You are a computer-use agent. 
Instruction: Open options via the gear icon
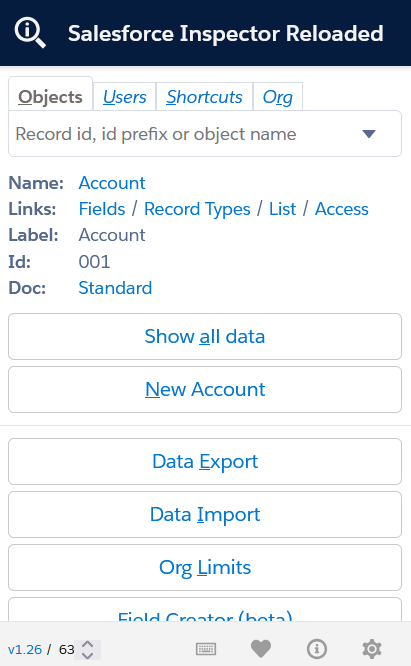372,649
